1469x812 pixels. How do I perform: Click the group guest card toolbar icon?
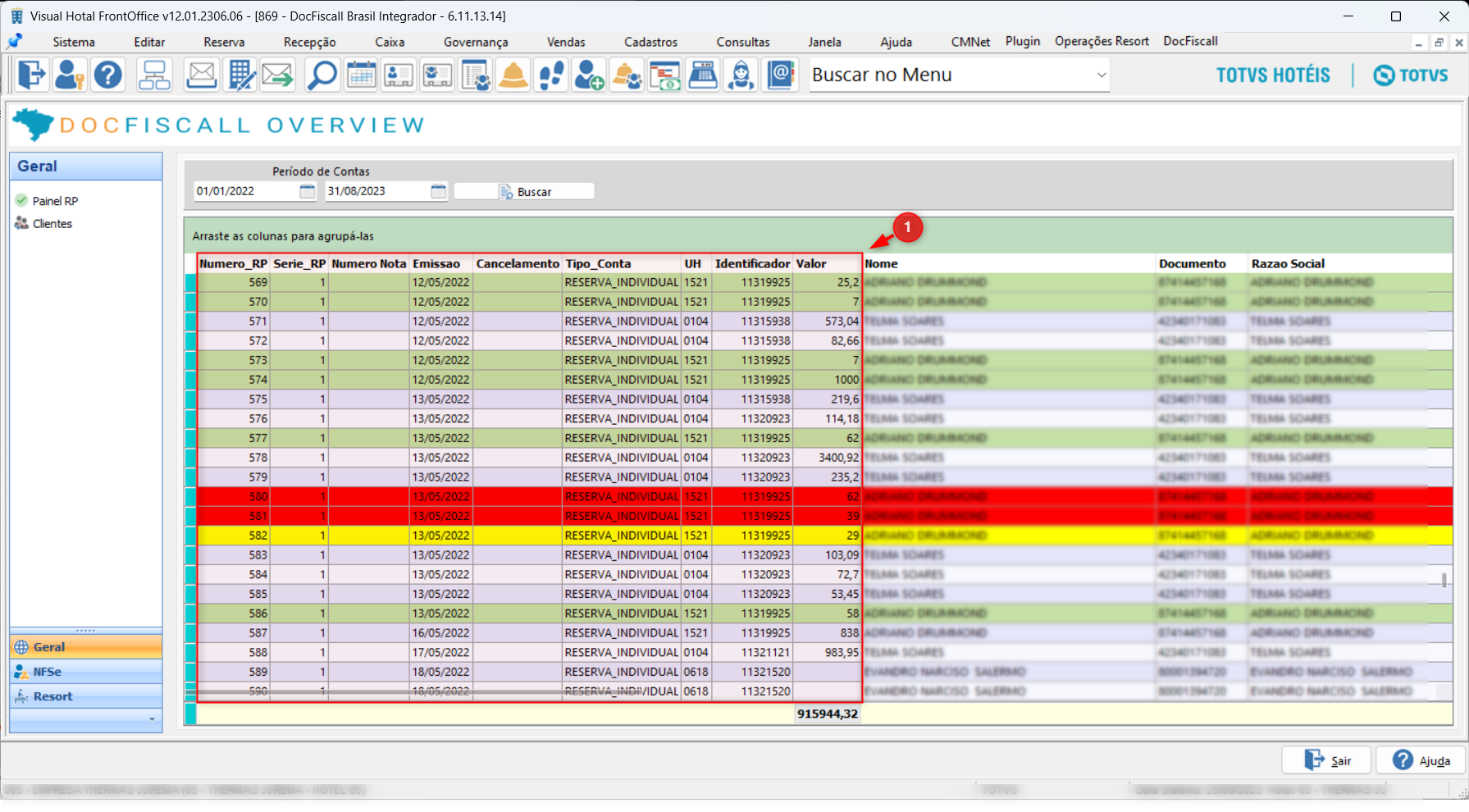[x=437, y=75]
